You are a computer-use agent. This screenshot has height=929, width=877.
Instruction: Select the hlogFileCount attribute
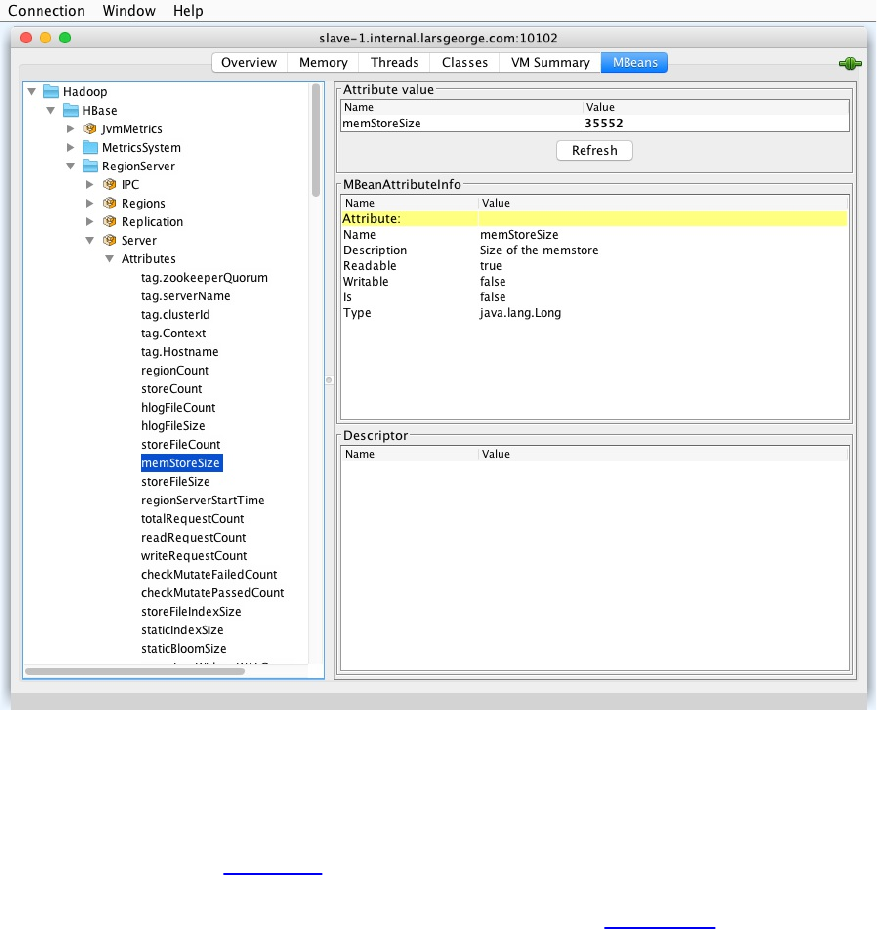178,407
